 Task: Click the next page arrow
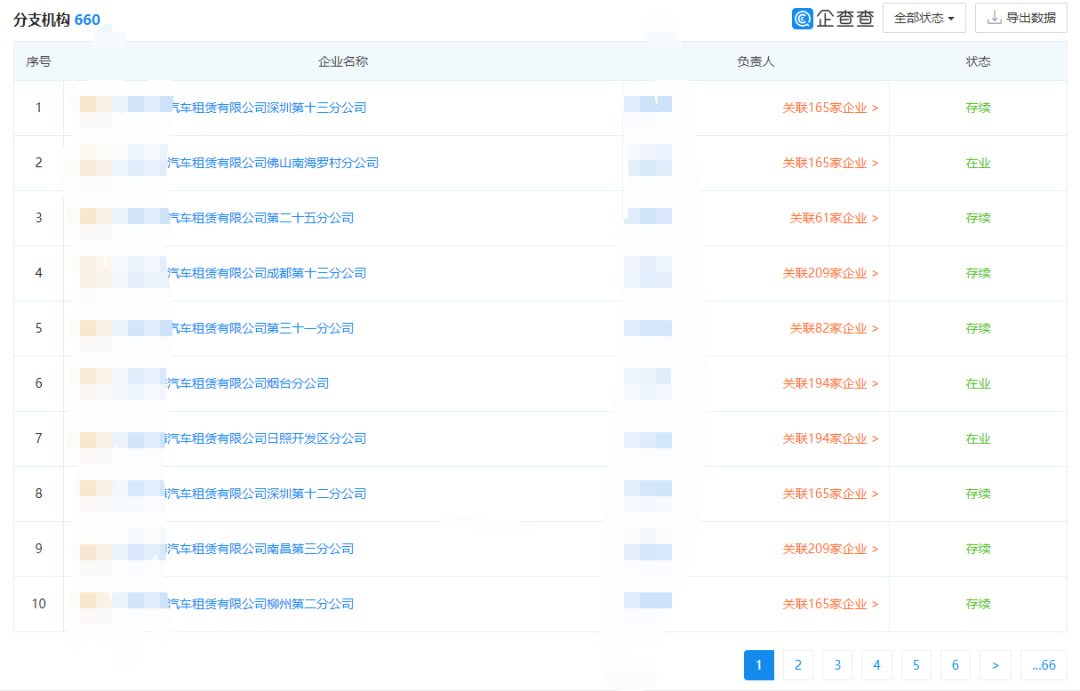click(x=995, y=665)
